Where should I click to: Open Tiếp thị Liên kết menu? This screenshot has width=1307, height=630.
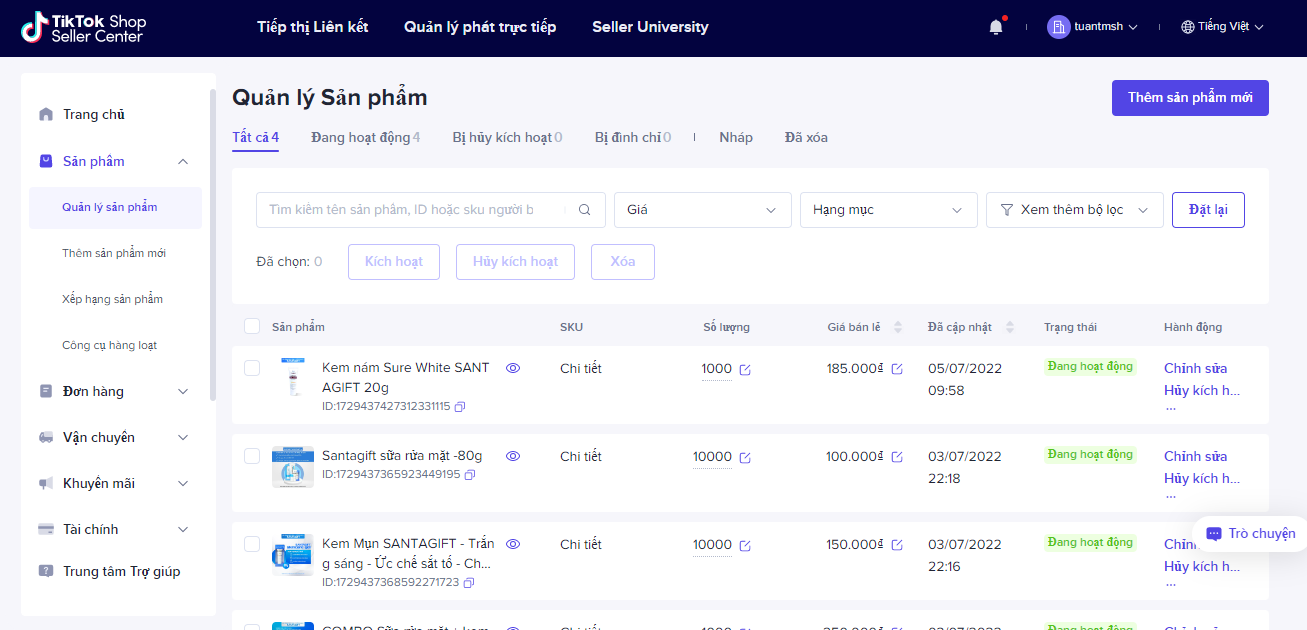312,27
